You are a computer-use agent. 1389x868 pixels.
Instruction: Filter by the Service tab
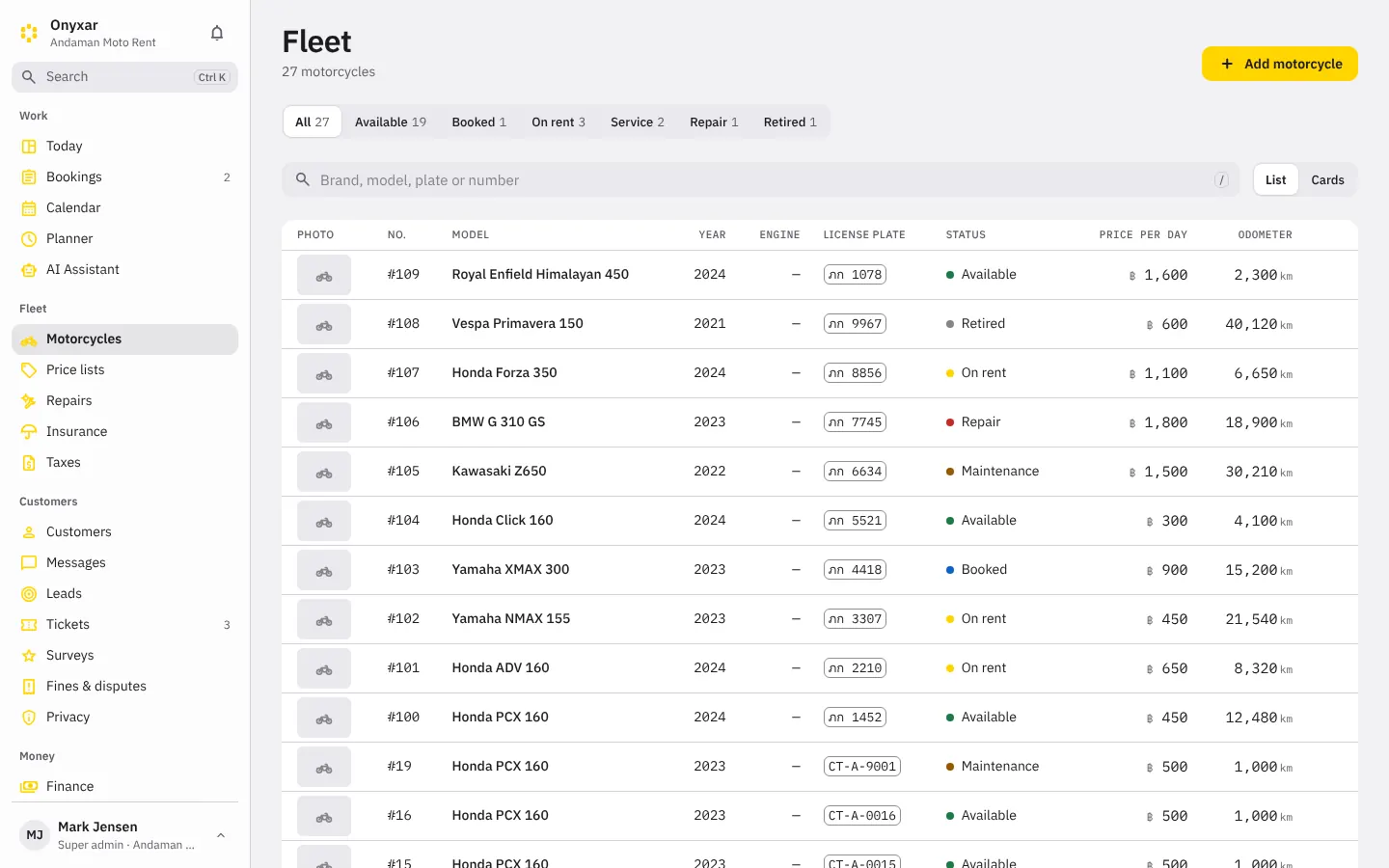[638, 122]
